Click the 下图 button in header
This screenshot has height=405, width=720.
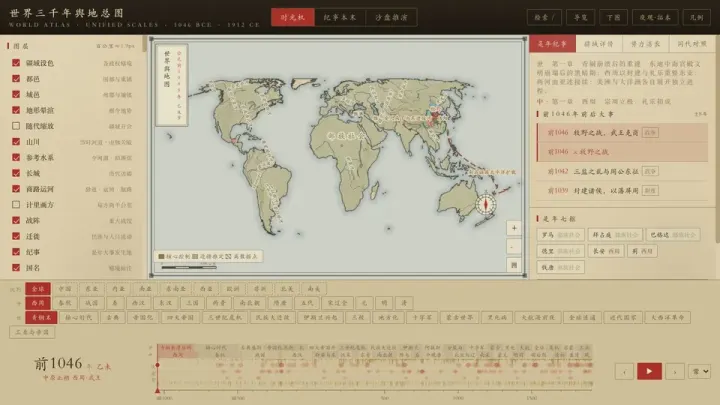coord(613,17)
